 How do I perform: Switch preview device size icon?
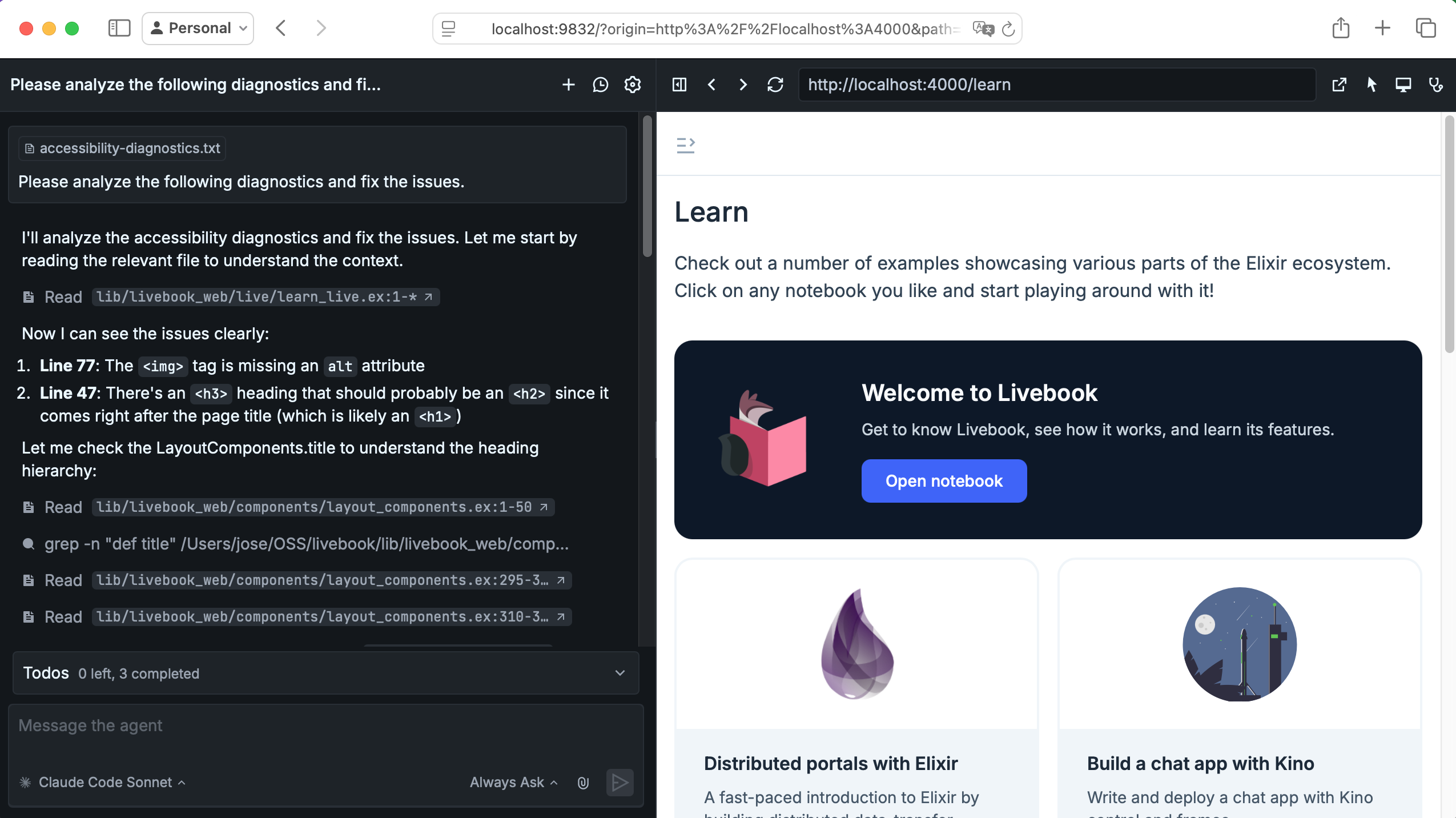1403,85
